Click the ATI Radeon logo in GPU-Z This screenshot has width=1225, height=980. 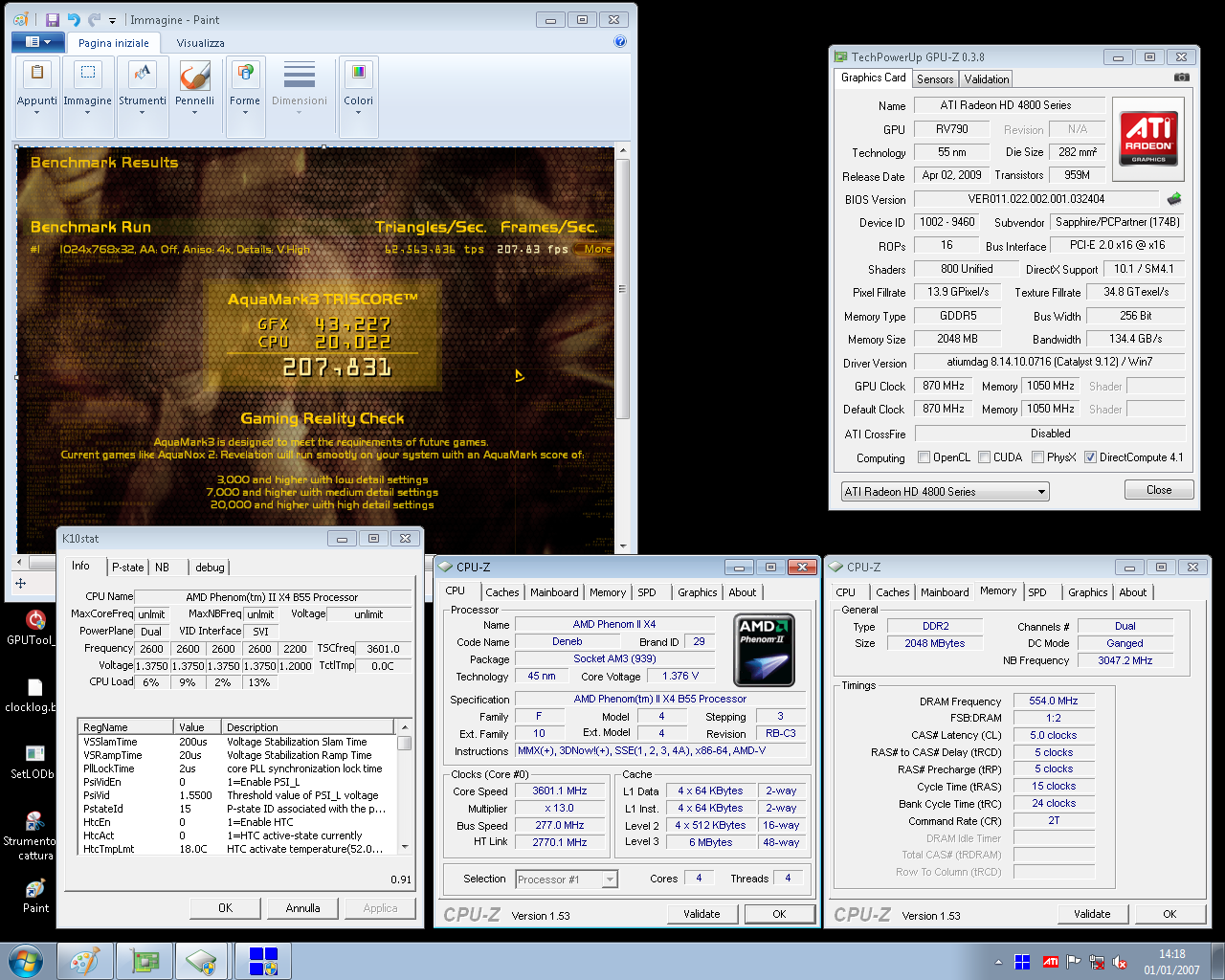point(1148,138)
